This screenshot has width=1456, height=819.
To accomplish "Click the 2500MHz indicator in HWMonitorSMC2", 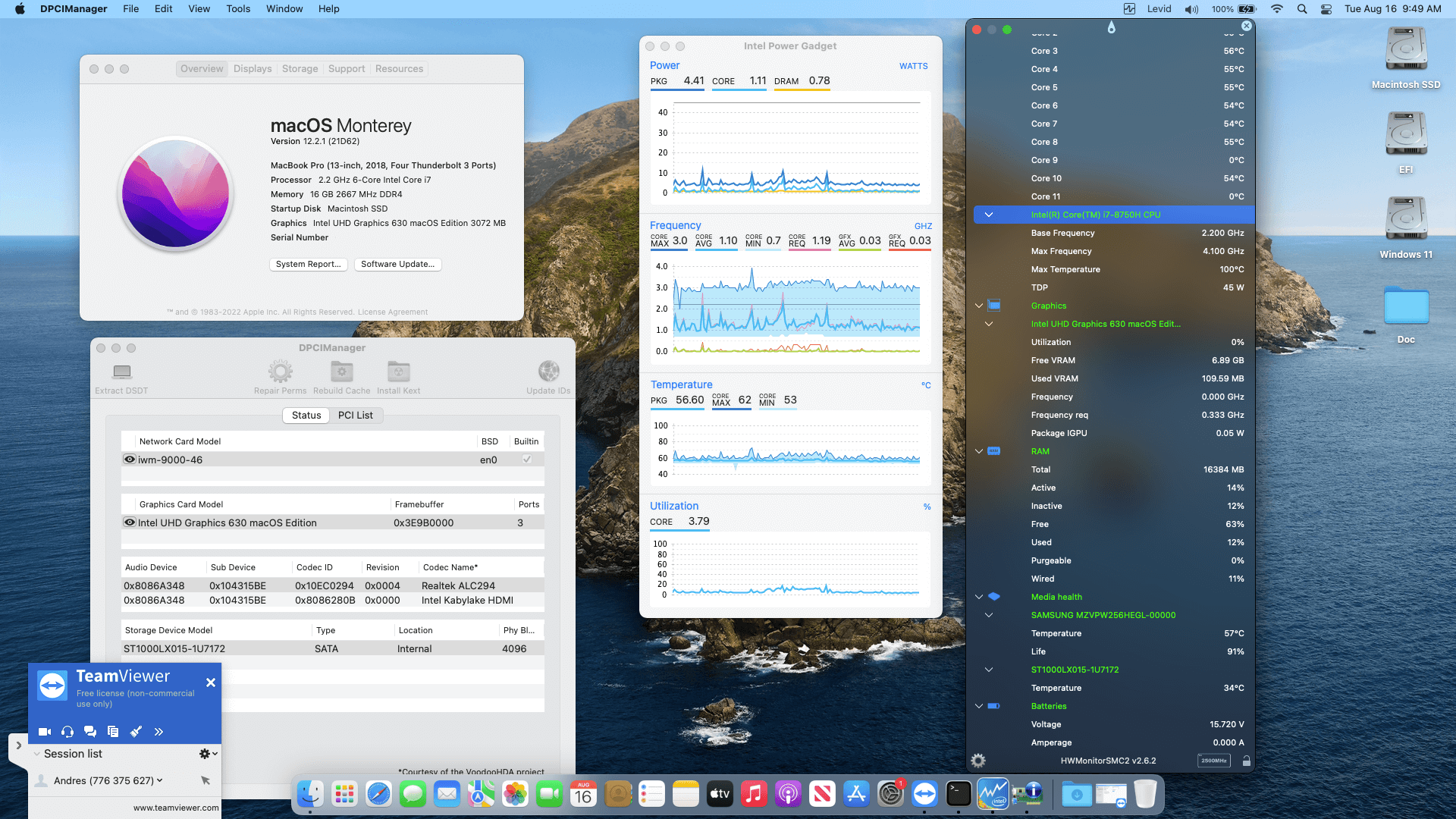I will click(1213, 761).
